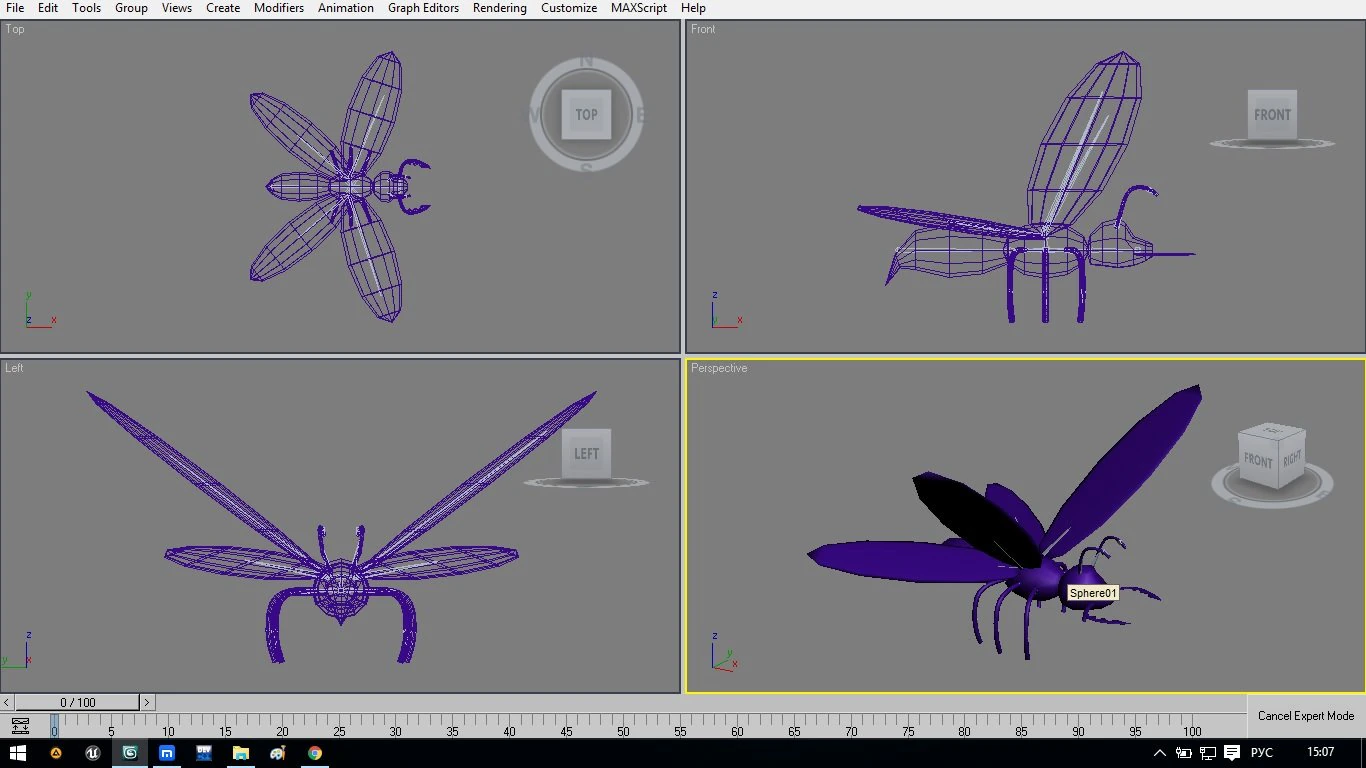
Task: Open File Explorer from the taskbar
Action: [241, 753]
